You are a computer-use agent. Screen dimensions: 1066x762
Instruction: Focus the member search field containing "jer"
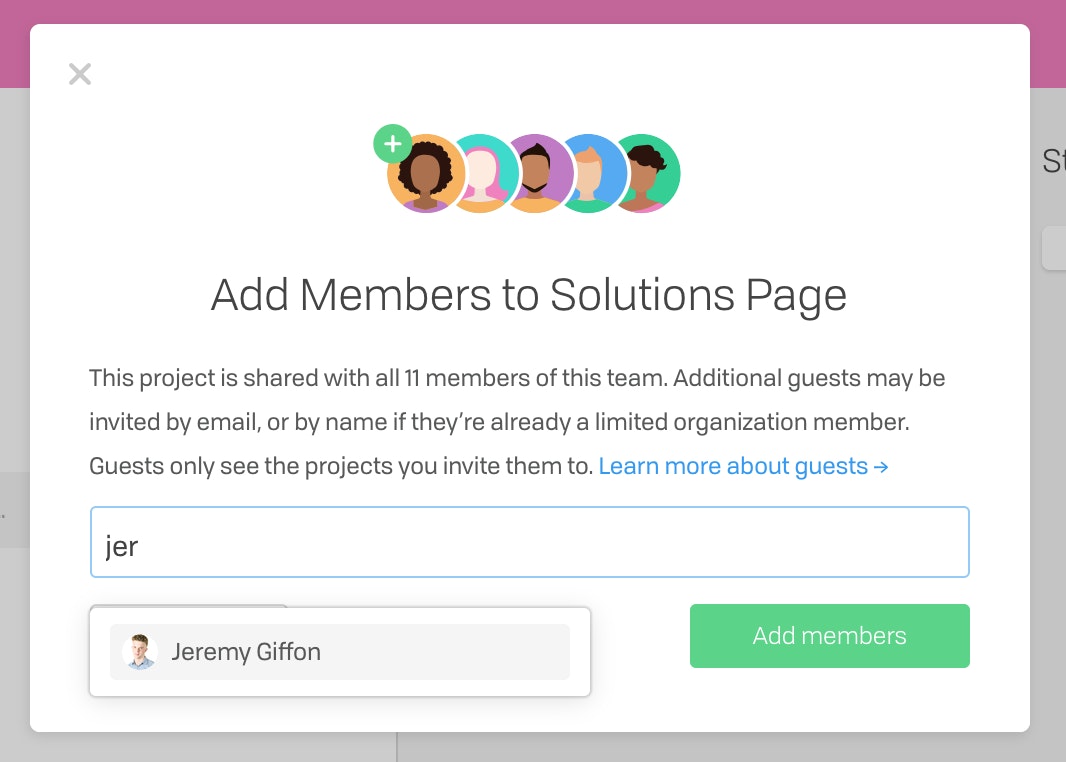click(x=530, y=542)
